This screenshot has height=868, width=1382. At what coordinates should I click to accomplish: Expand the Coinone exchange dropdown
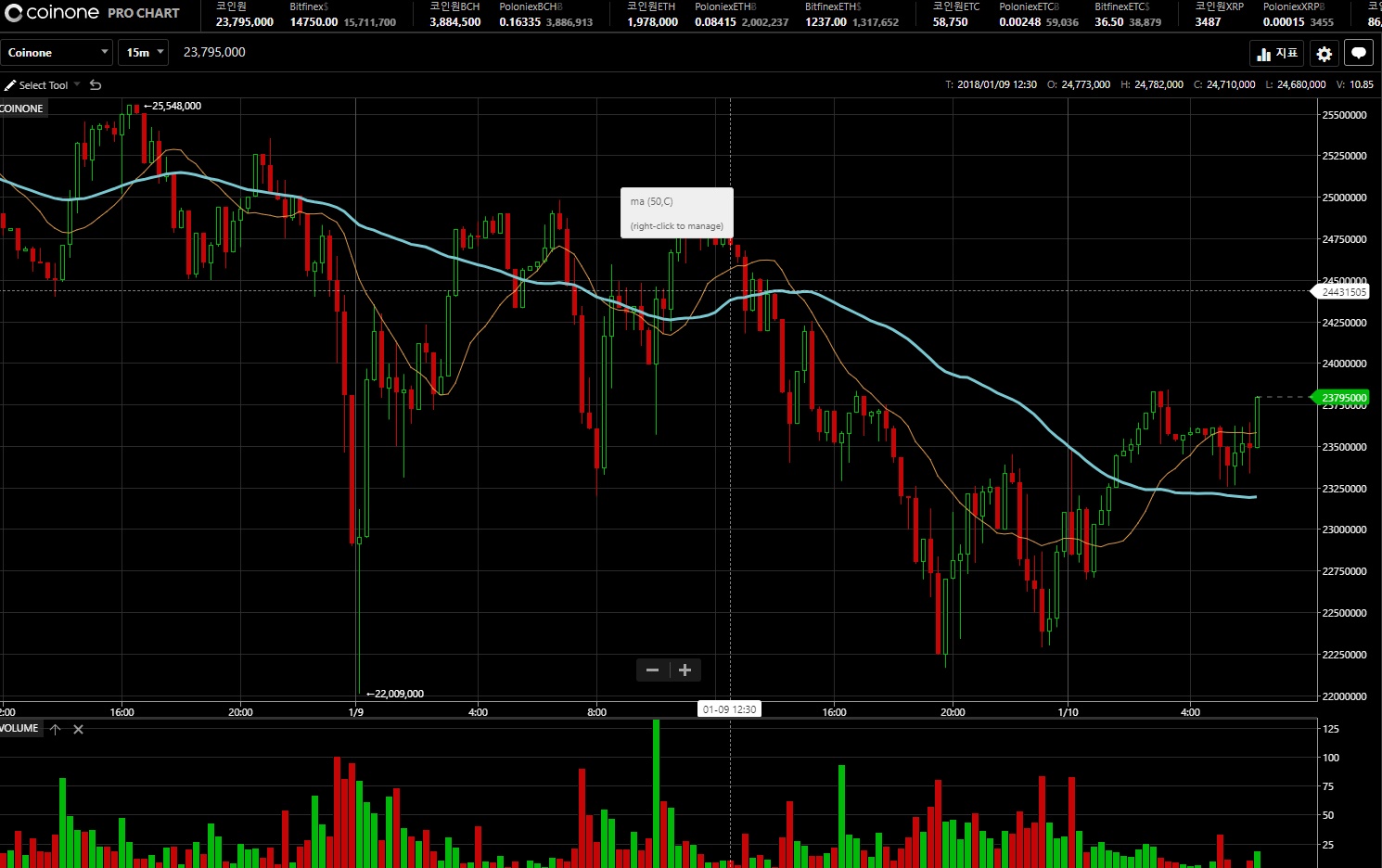pyautogui.click(x=57, y=53)
